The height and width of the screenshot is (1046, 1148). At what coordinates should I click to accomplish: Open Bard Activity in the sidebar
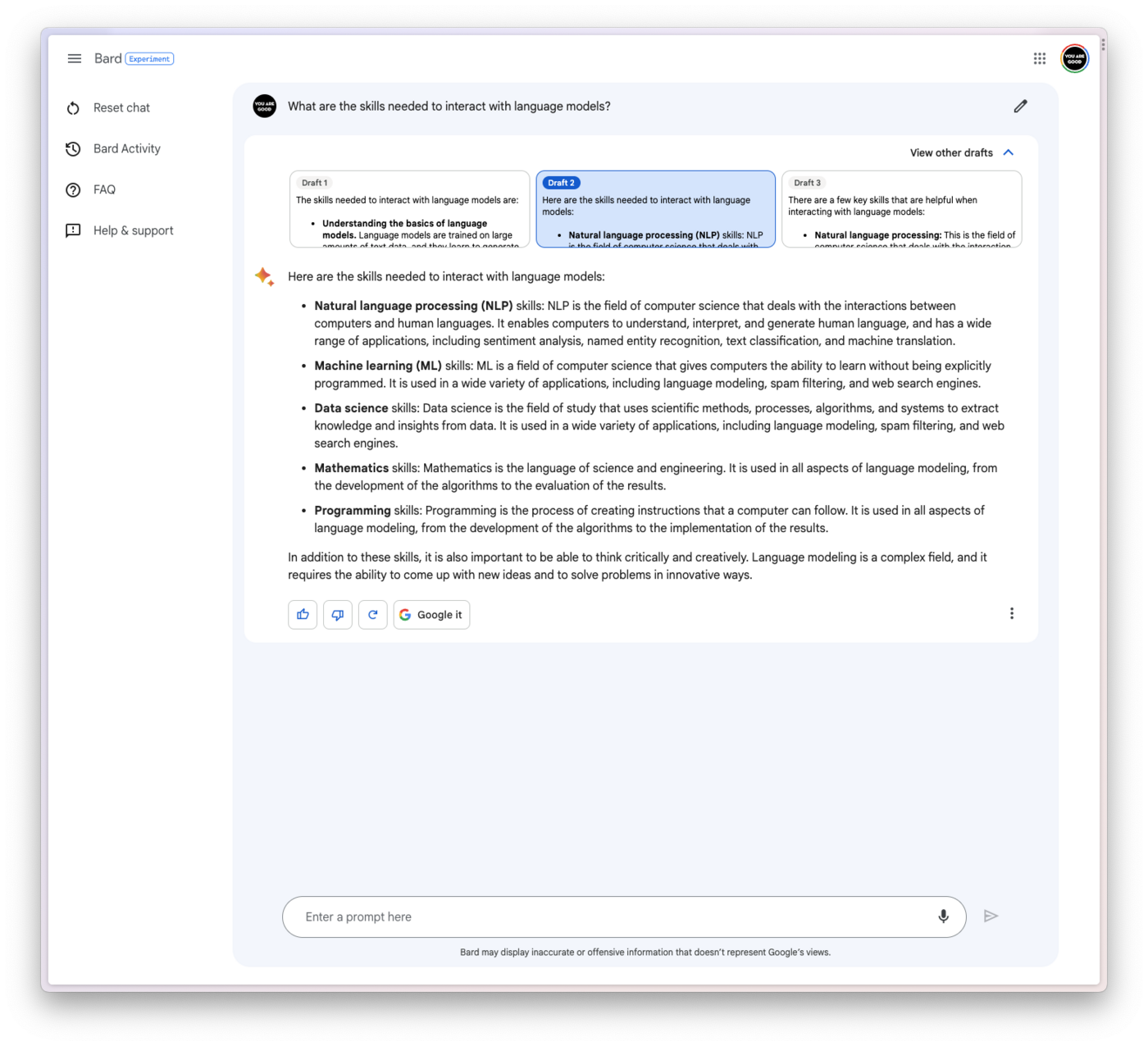[127, 149]
